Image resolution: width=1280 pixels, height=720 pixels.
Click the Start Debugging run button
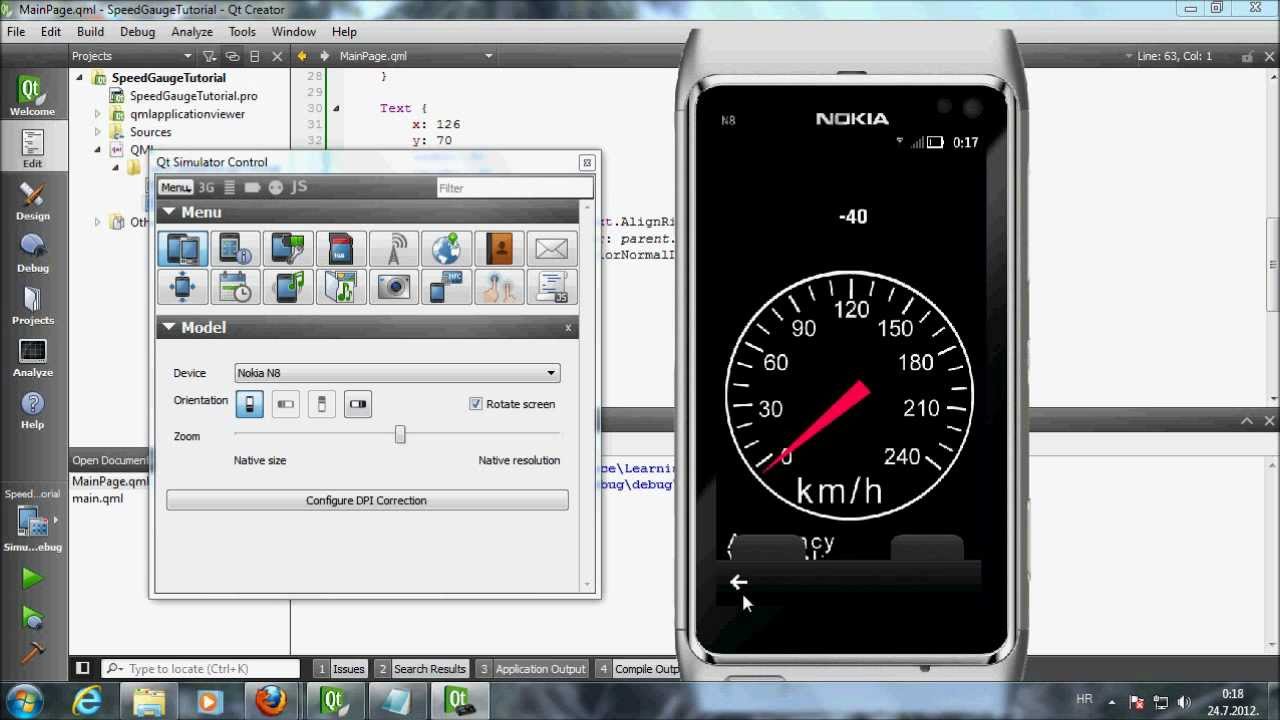tap(32, 617)
